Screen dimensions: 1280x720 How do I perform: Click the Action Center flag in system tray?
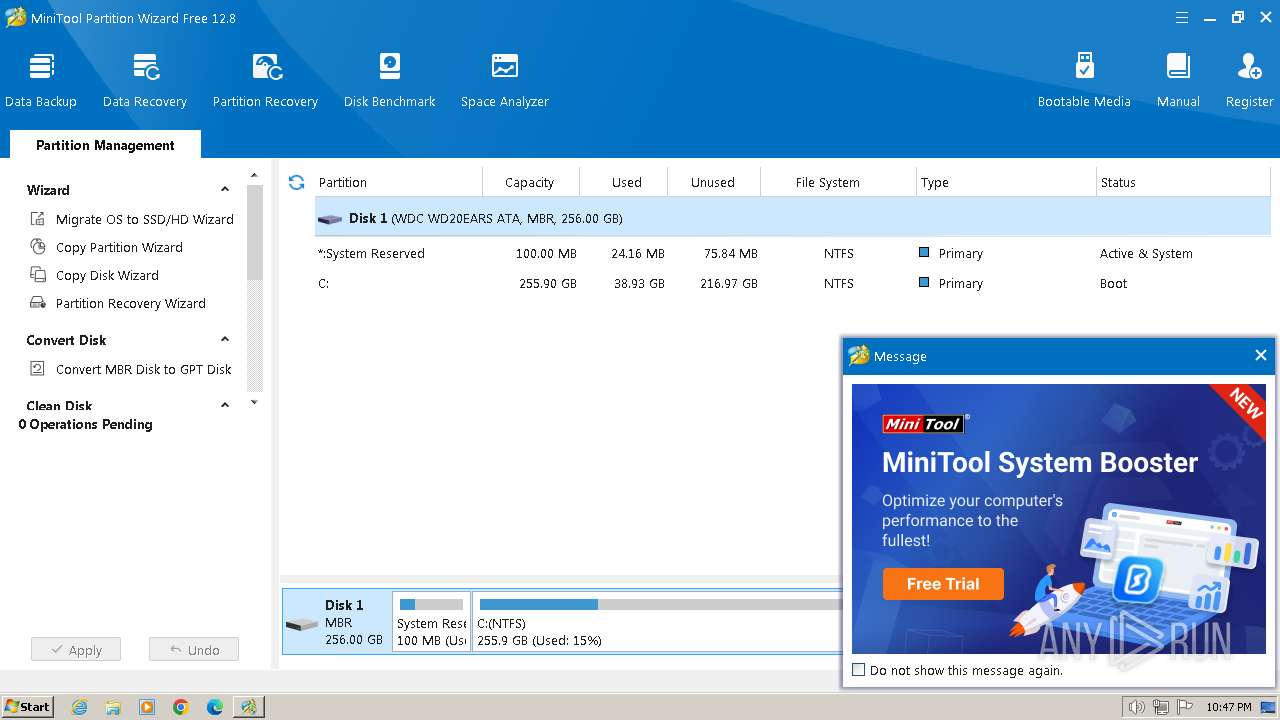tap(1187, 707)
